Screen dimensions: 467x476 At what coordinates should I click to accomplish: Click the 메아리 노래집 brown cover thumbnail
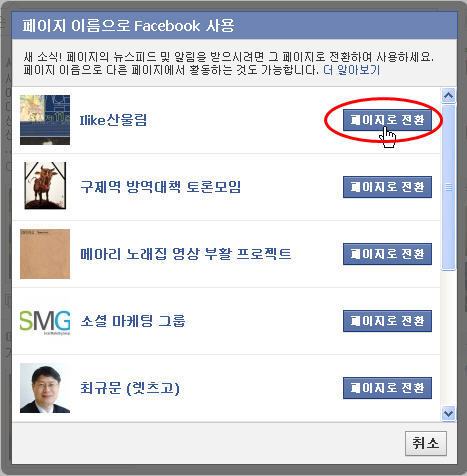click(45, 254)
